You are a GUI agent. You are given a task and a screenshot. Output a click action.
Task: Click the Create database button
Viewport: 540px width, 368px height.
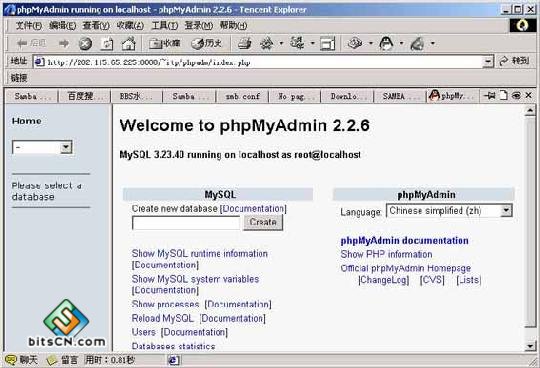[x=263, y=222]
